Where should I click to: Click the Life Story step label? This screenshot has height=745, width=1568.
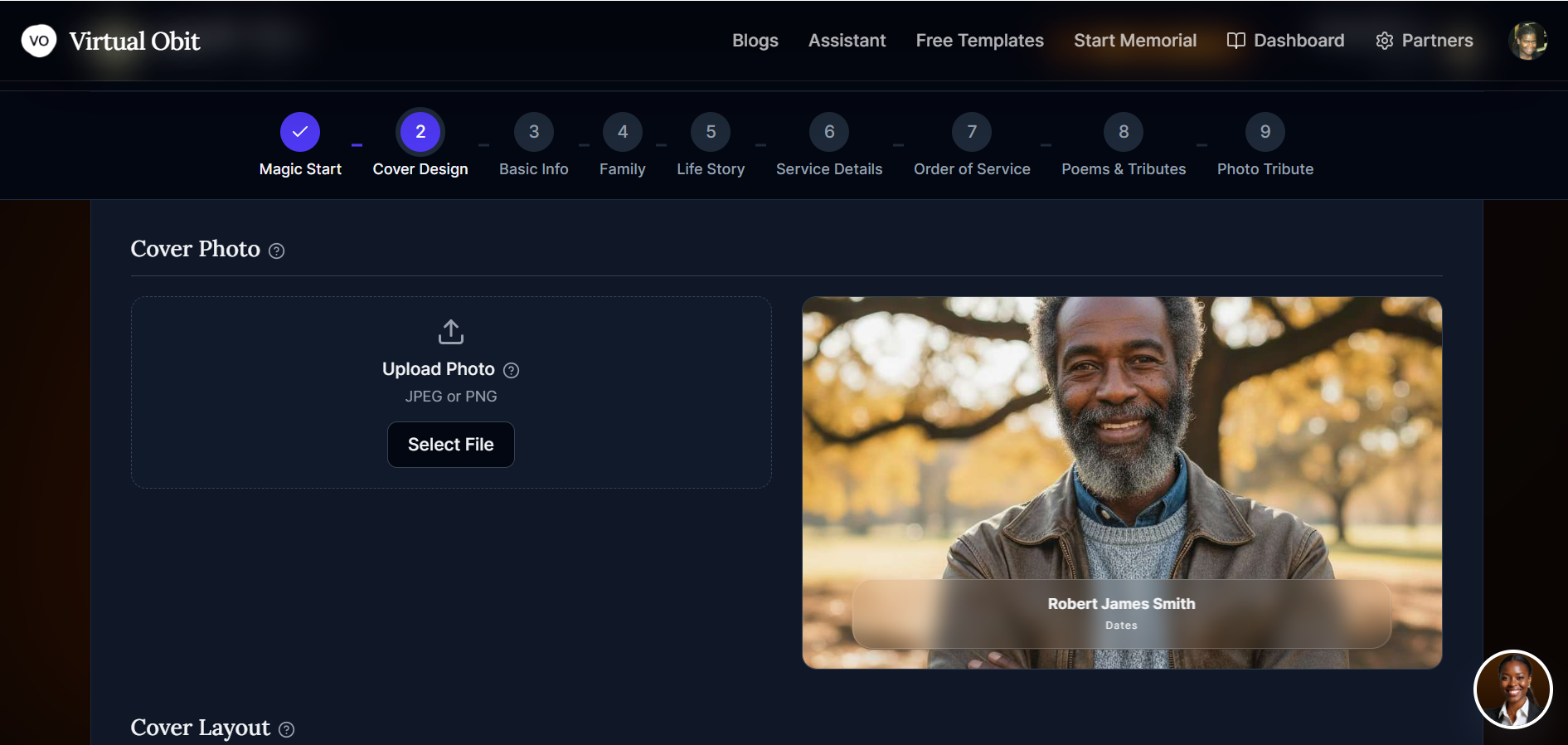point(711,169)
